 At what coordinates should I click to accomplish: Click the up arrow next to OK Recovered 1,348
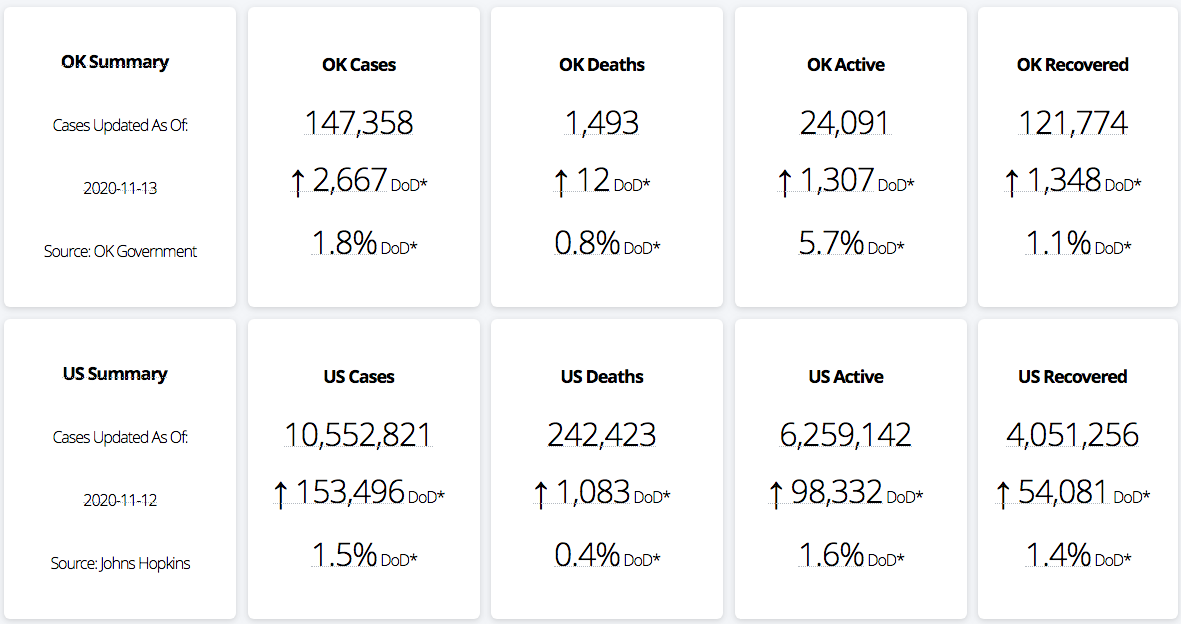coord(1011,182)
